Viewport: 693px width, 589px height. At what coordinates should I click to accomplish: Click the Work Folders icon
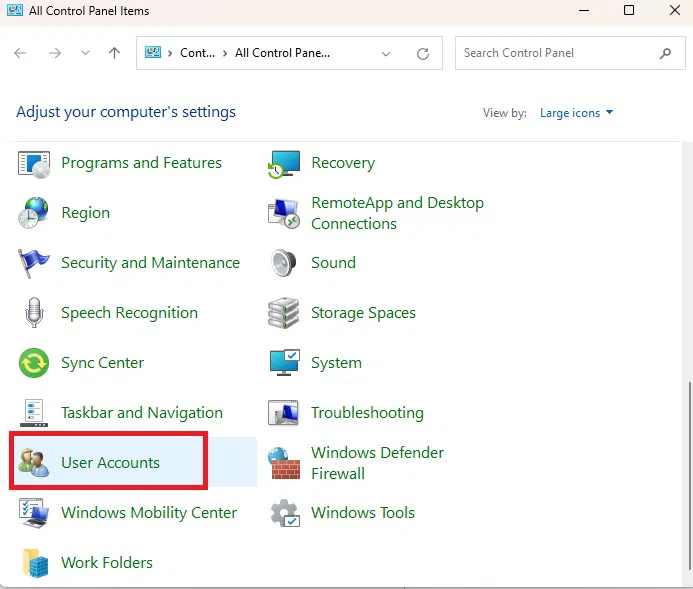click(x=34, y=563)
